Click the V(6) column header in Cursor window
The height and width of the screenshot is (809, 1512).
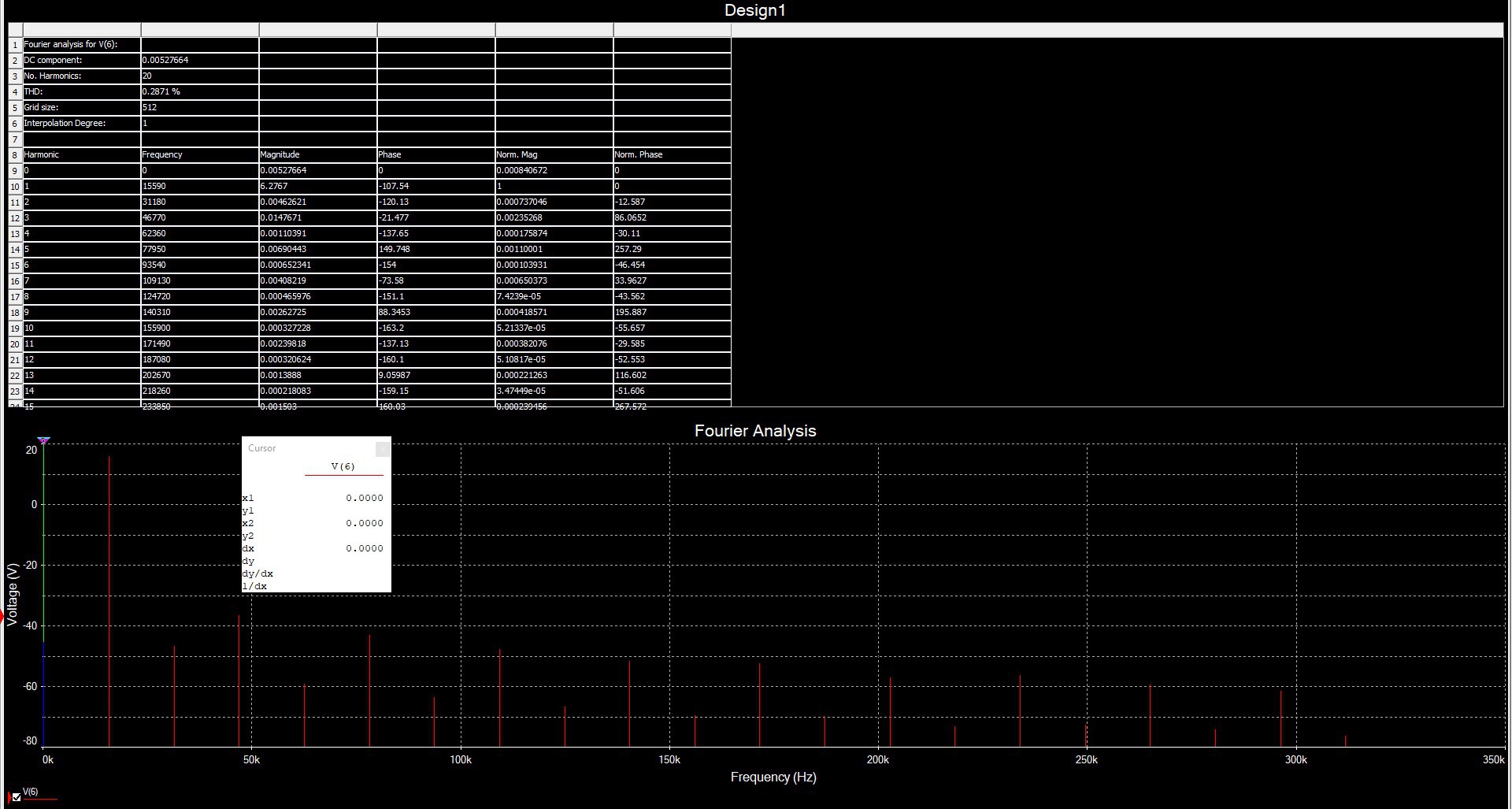343,466
